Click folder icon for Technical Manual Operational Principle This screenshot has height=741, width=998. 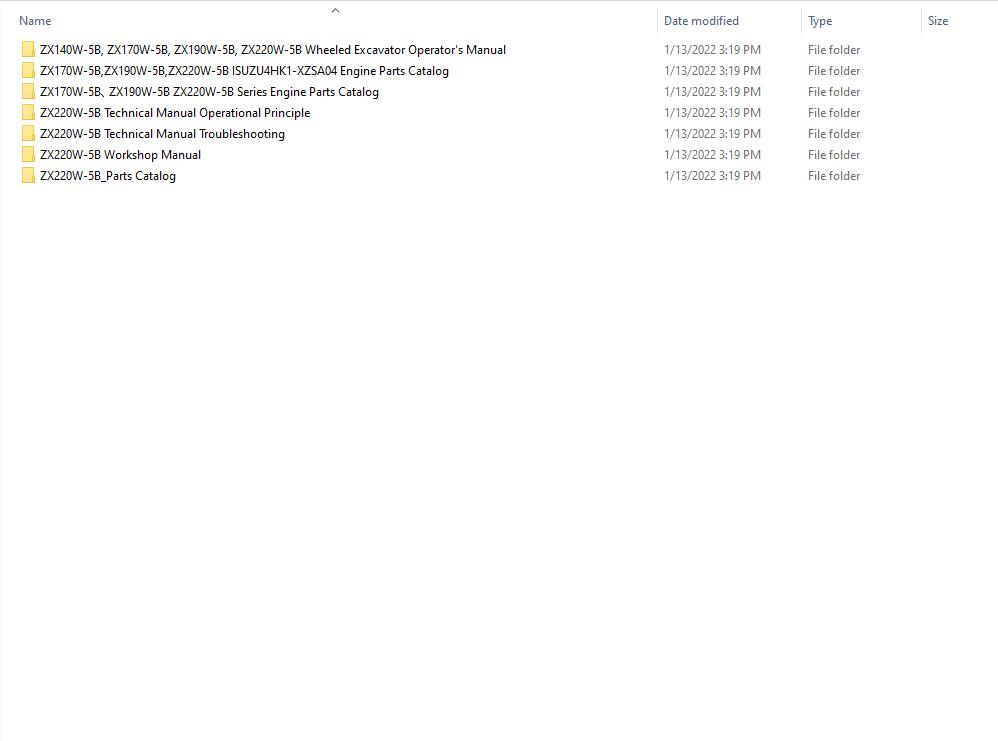[x=28, y=113]
